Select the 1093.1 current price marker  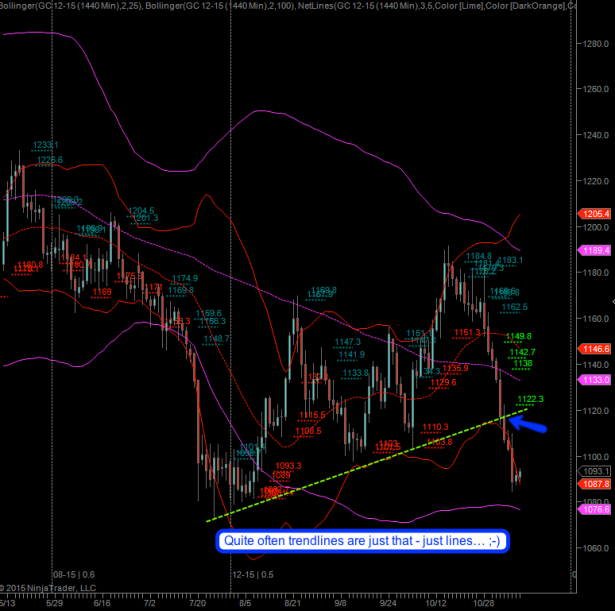(597, 470)
